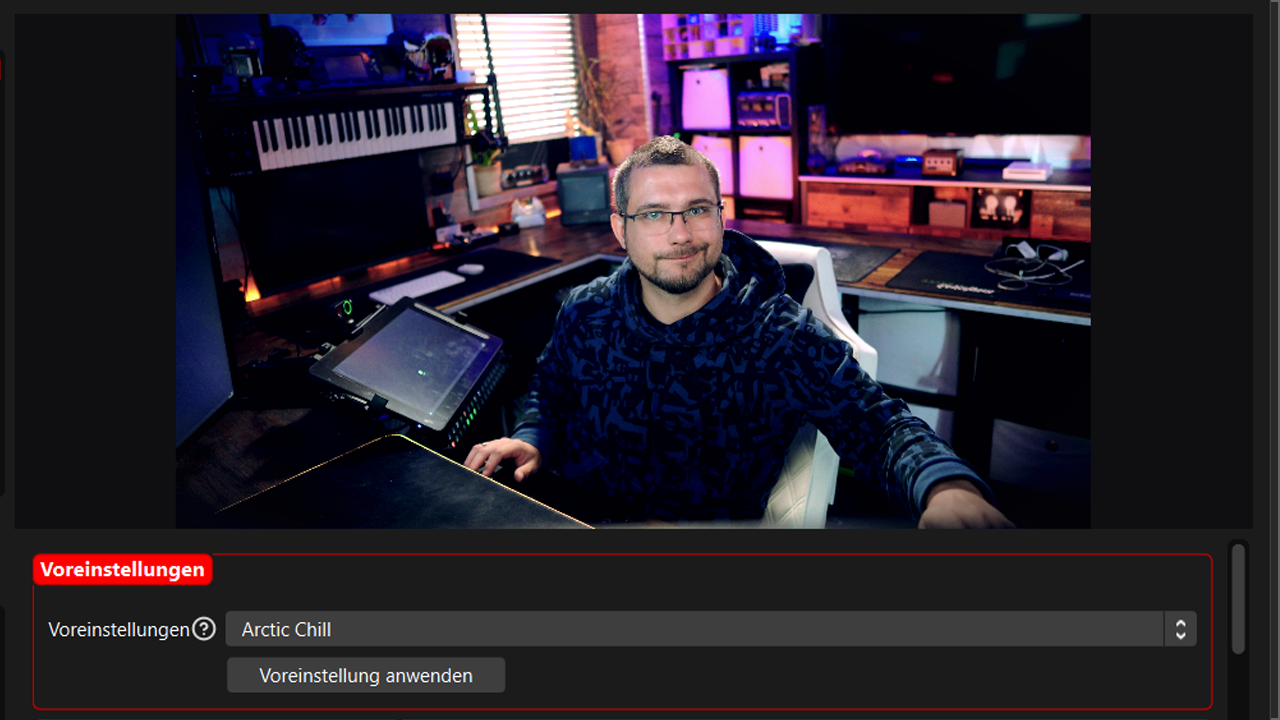Click the red Voreinstellungen section header
This screenshot has height=720, width=1280.
point(122,570)
